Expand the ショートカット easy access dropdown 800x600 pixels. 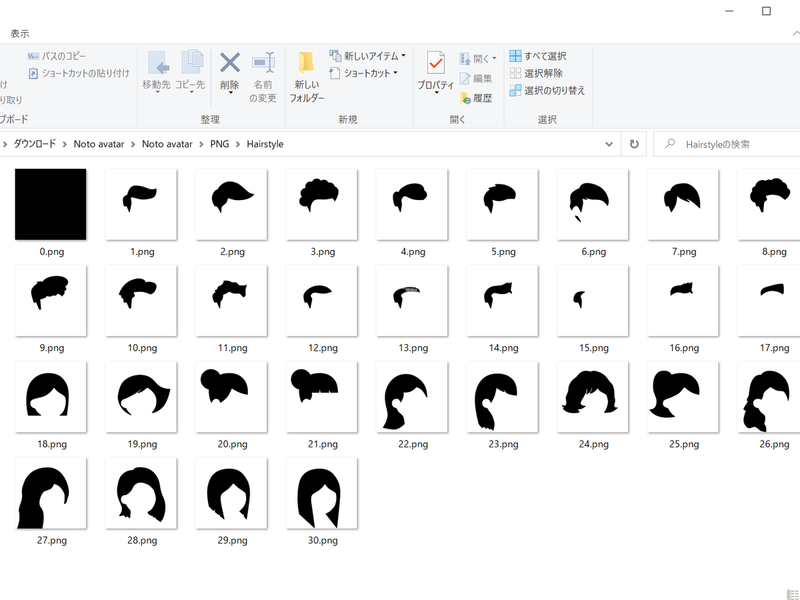pos(364,73)
